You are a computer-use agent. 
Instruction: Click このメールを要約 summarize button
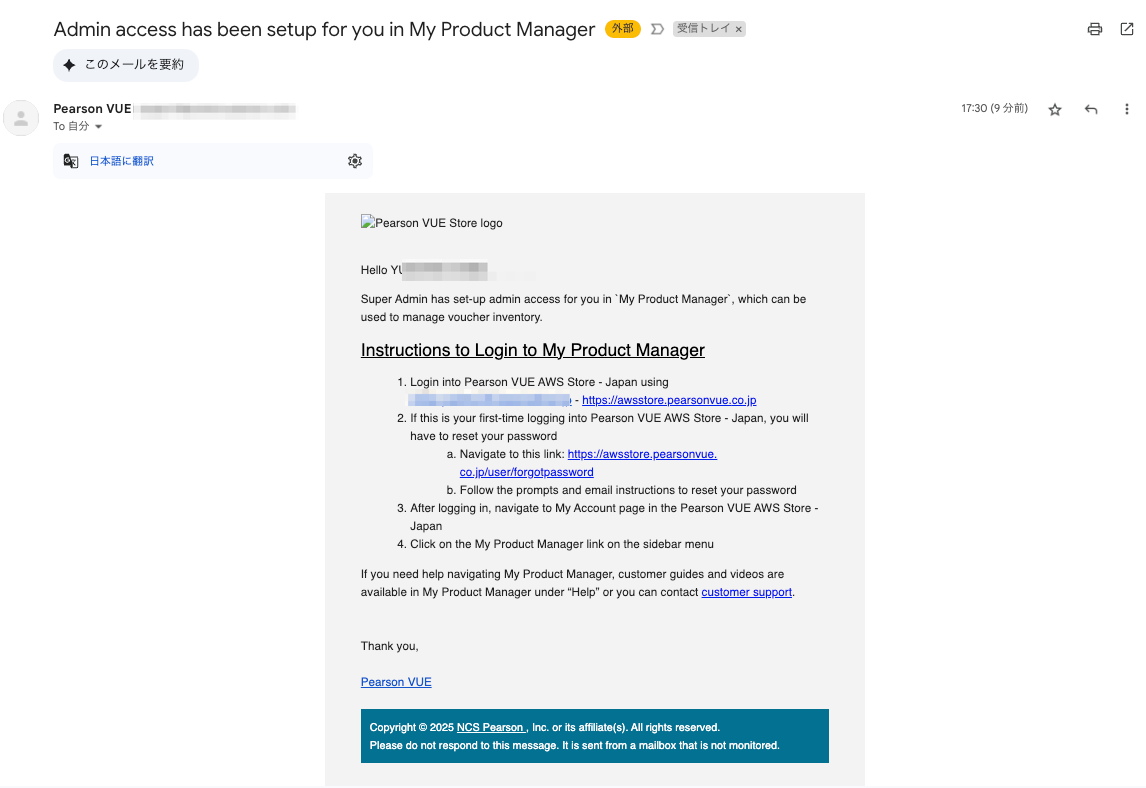click(126, 65)
